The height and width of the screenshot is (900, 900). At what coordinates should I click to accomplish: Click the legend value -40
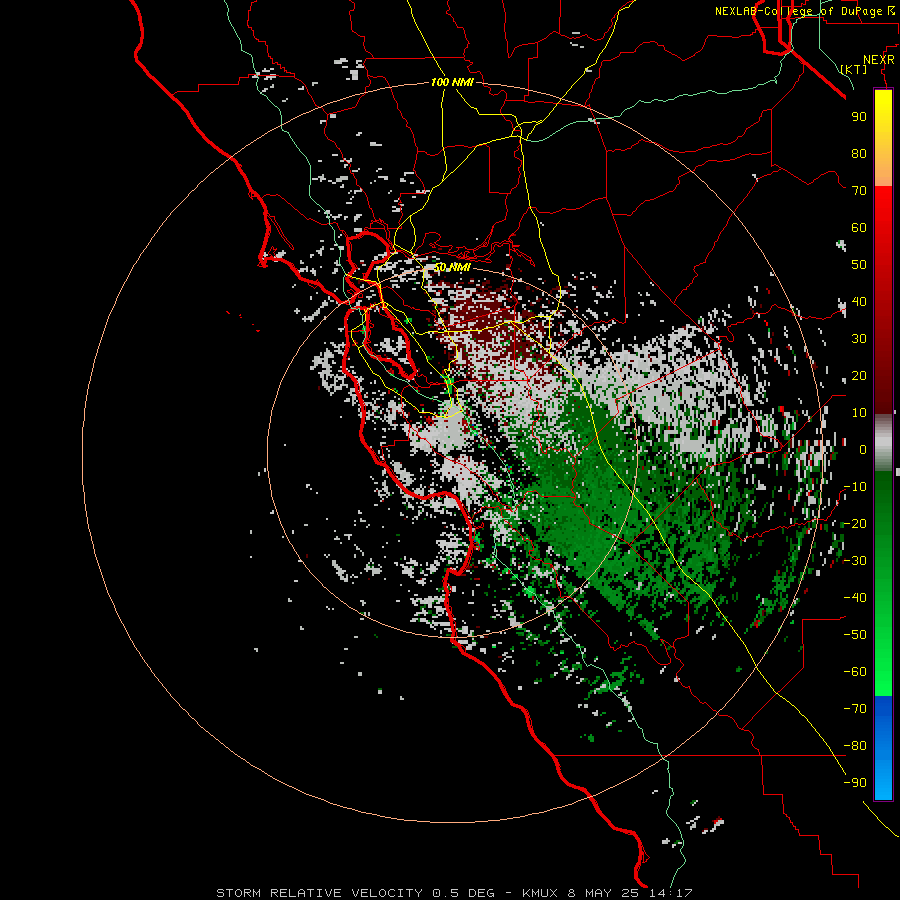coord(855,598)
